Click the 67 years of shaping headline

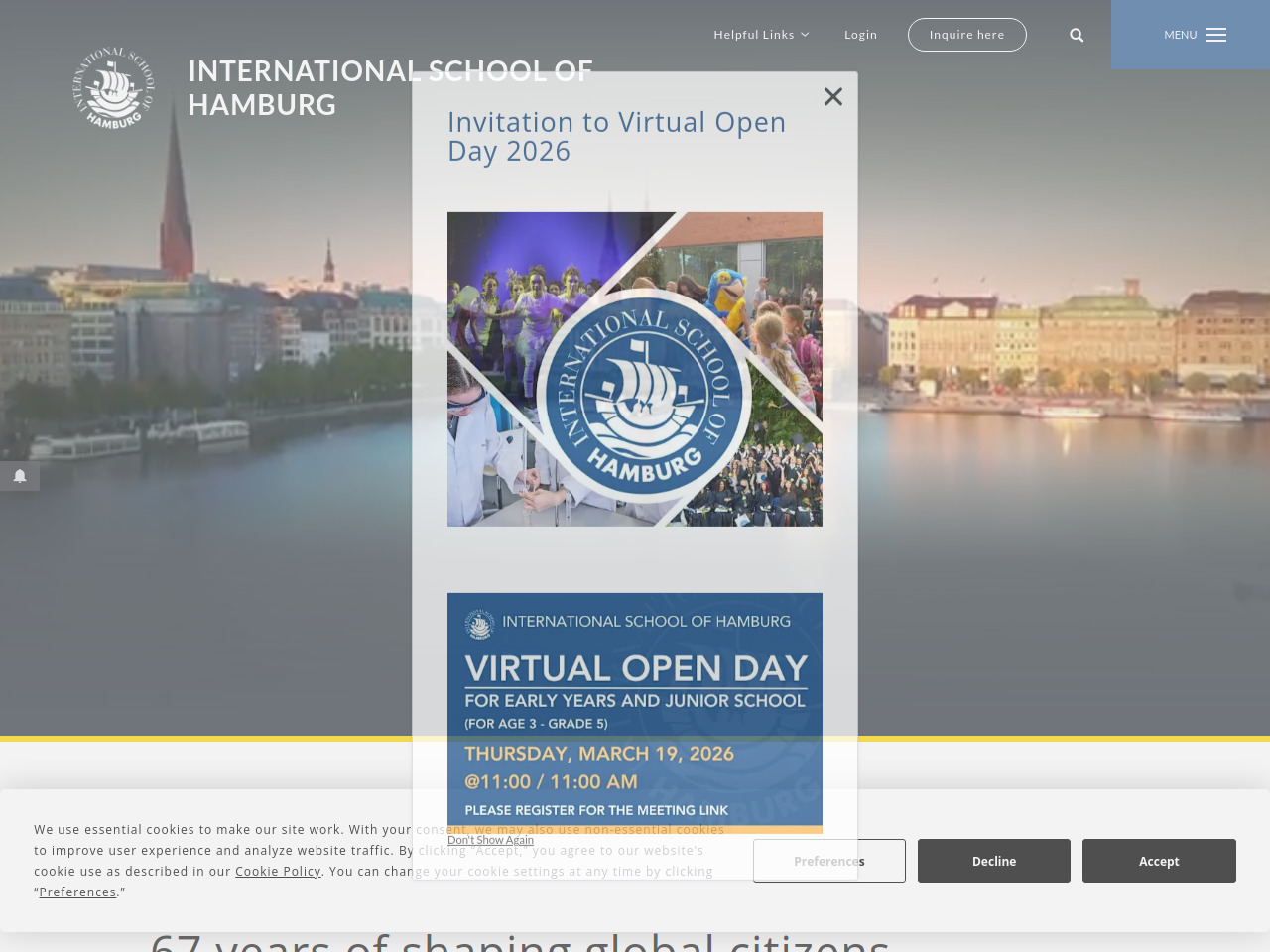[519, 942]
